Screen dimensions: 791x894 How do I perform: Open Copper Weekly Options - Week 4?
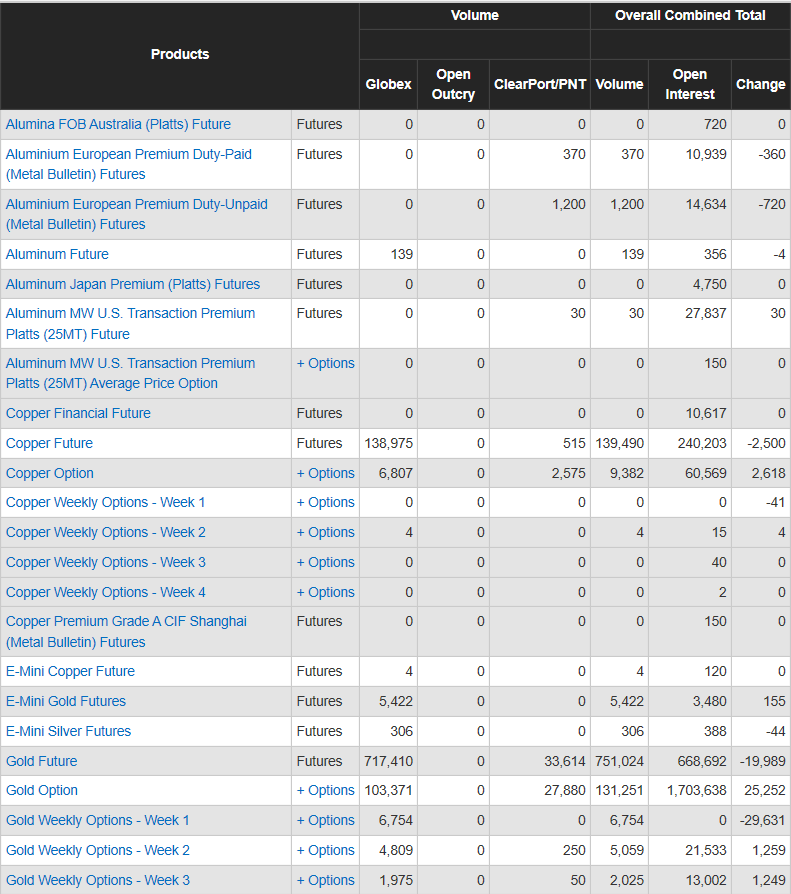[106, 592]
